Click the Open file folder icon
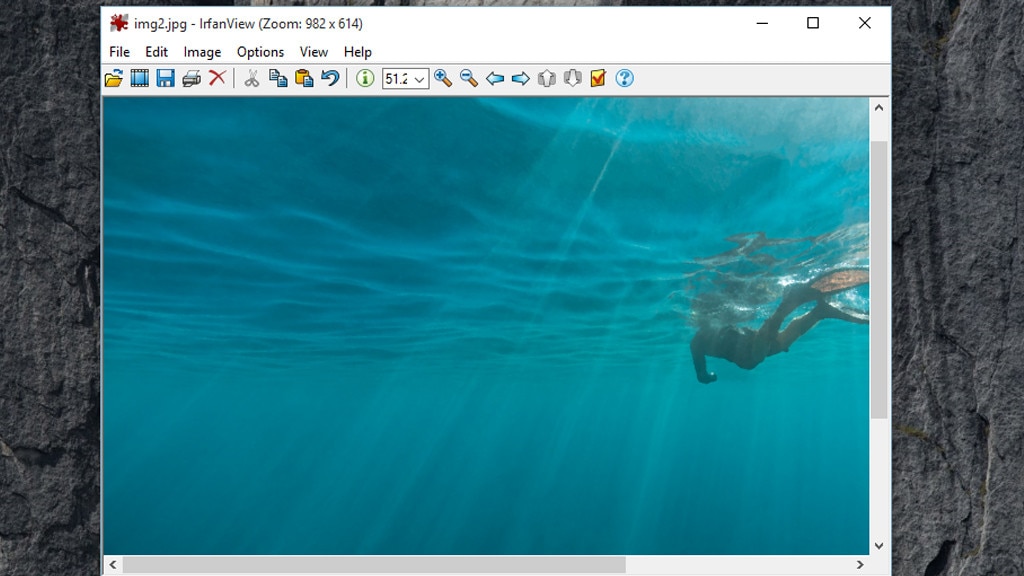This screenshot has height=576, width=1024. pos(114,78)
